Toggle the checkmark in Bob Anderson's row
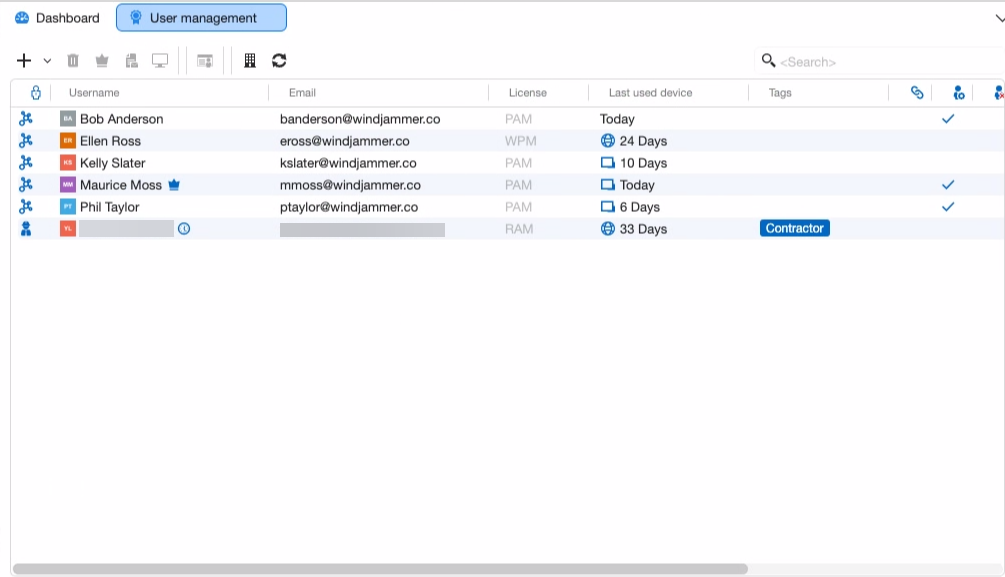 948,119
